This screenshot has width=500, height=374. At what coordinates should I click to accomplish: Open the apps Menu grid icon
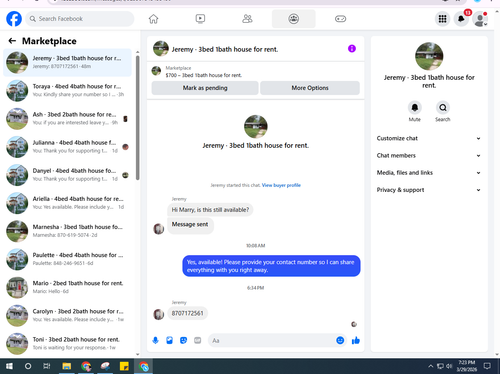click(x=442, y=19)
